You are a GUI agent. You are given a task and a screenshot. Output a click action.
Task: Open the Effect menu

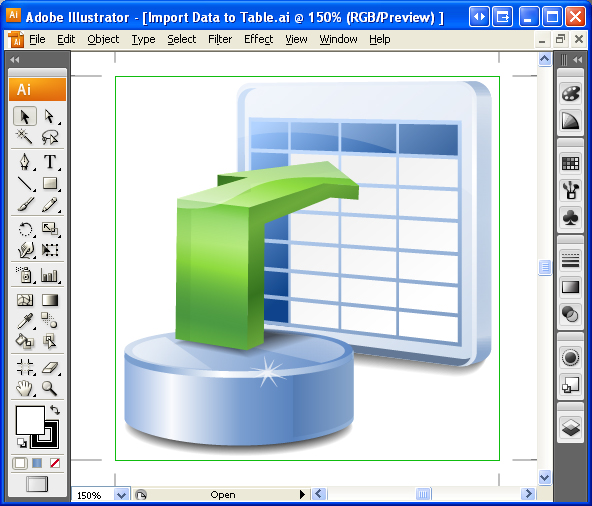[259, 39]
